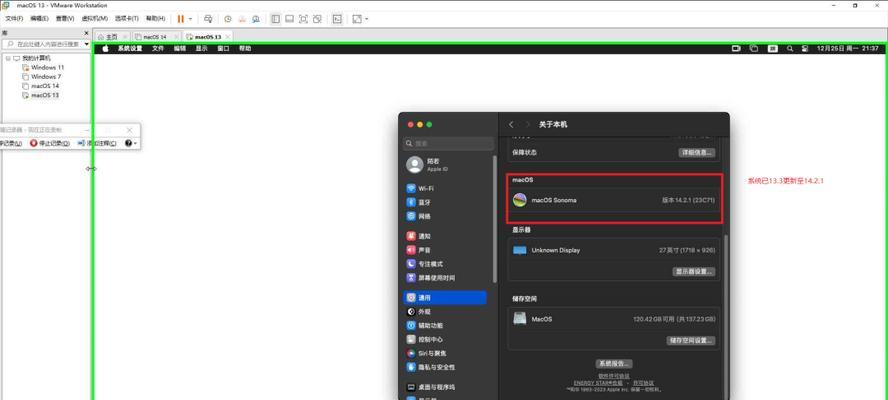The width and height of the screenshot is (888, 400).
Task: Click the keyboard input source icon
Action: (773, 49)
